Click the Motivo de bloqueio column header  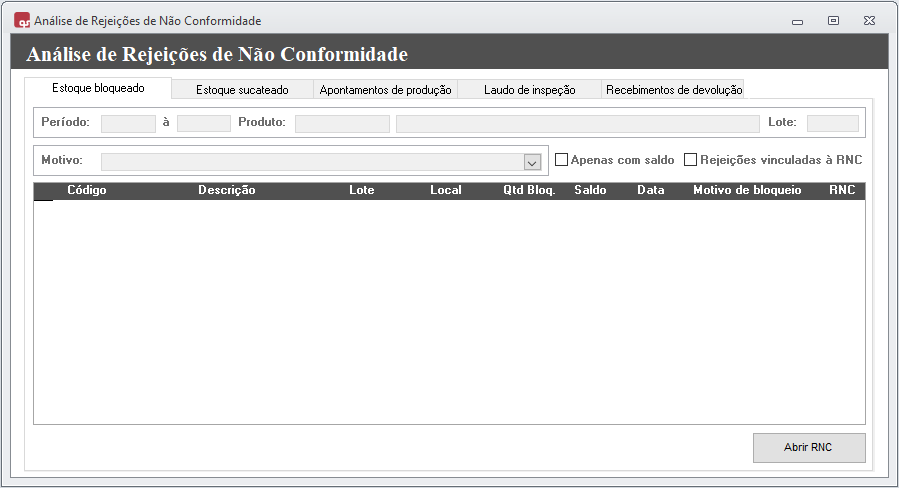747,190
